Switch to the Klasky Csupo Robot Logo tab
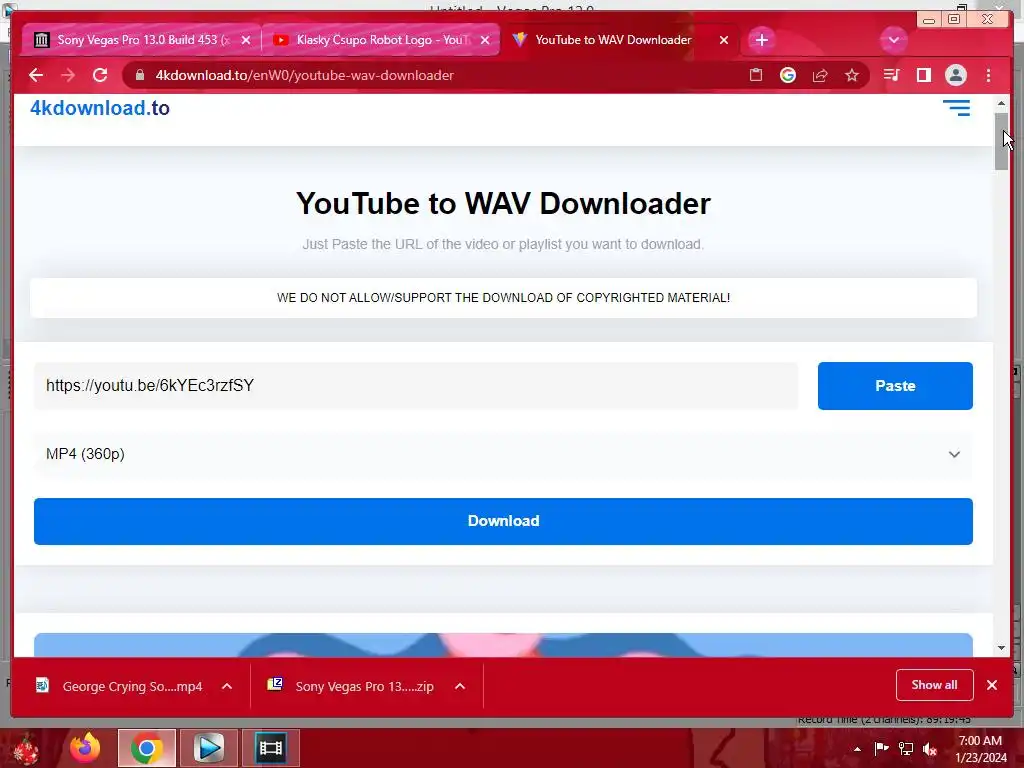The image size is (1024, 768). (x=380, y=40)
